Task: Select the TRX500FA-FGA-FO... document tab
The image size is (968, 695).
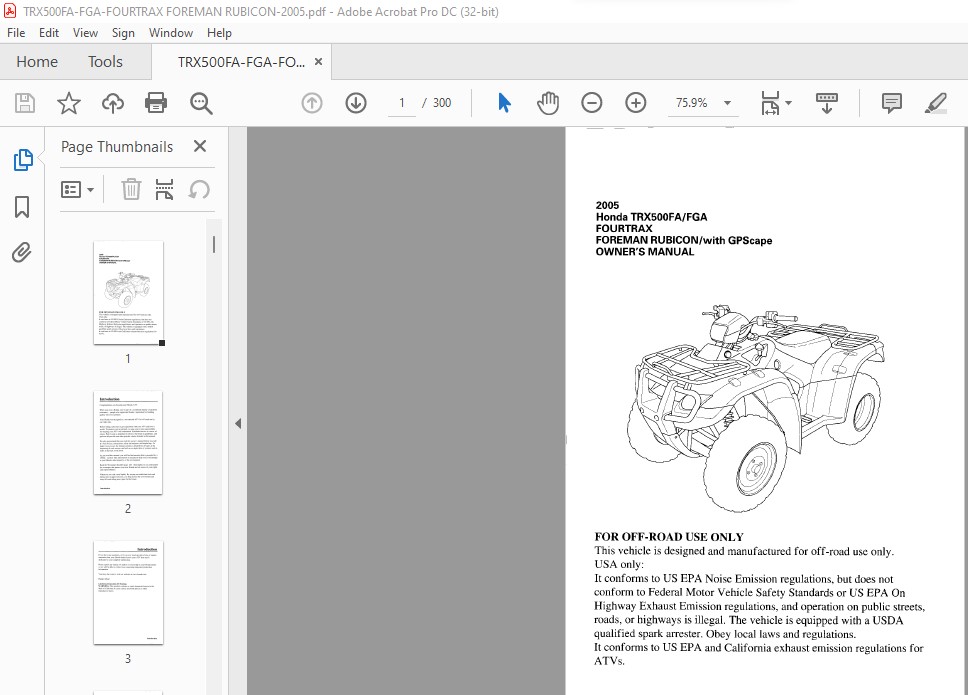Action: click(241, 62)
